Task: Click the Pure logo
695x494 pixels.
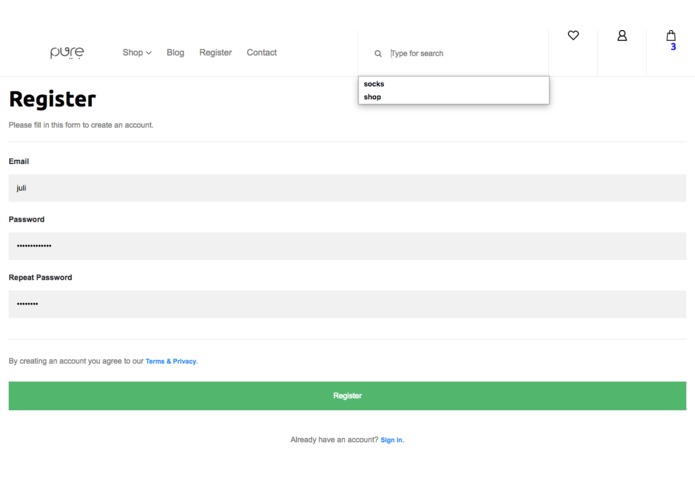Action: click(x=67, y=52)
